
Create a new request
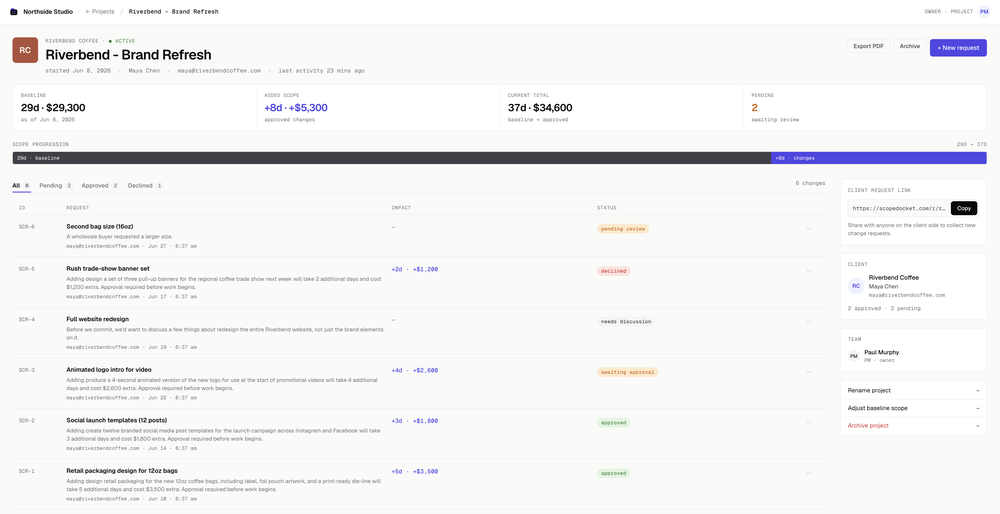(x=958, y=48)
